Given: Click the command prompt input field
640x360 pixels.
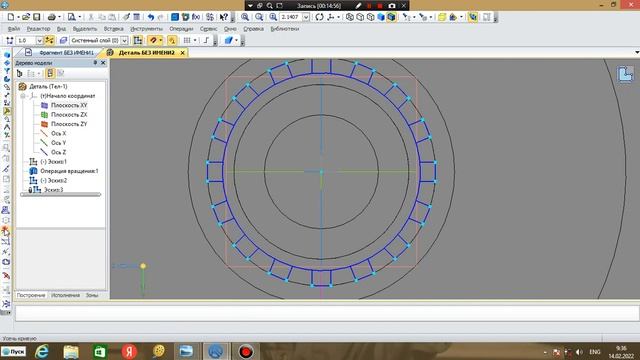Looking at the screenshot, I should pyautogui.click(x=327, y=313).
